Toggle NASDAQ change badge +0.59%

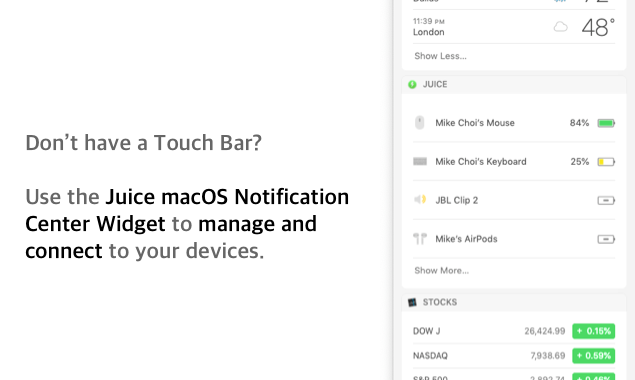tap(593, 356)
